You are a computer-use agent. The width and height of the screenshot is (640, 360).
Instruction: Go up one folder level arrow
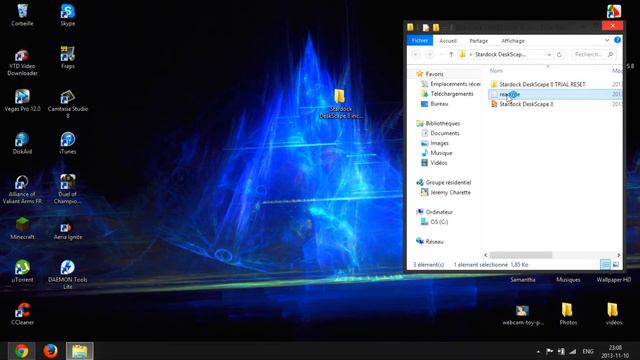coord(451,54)
